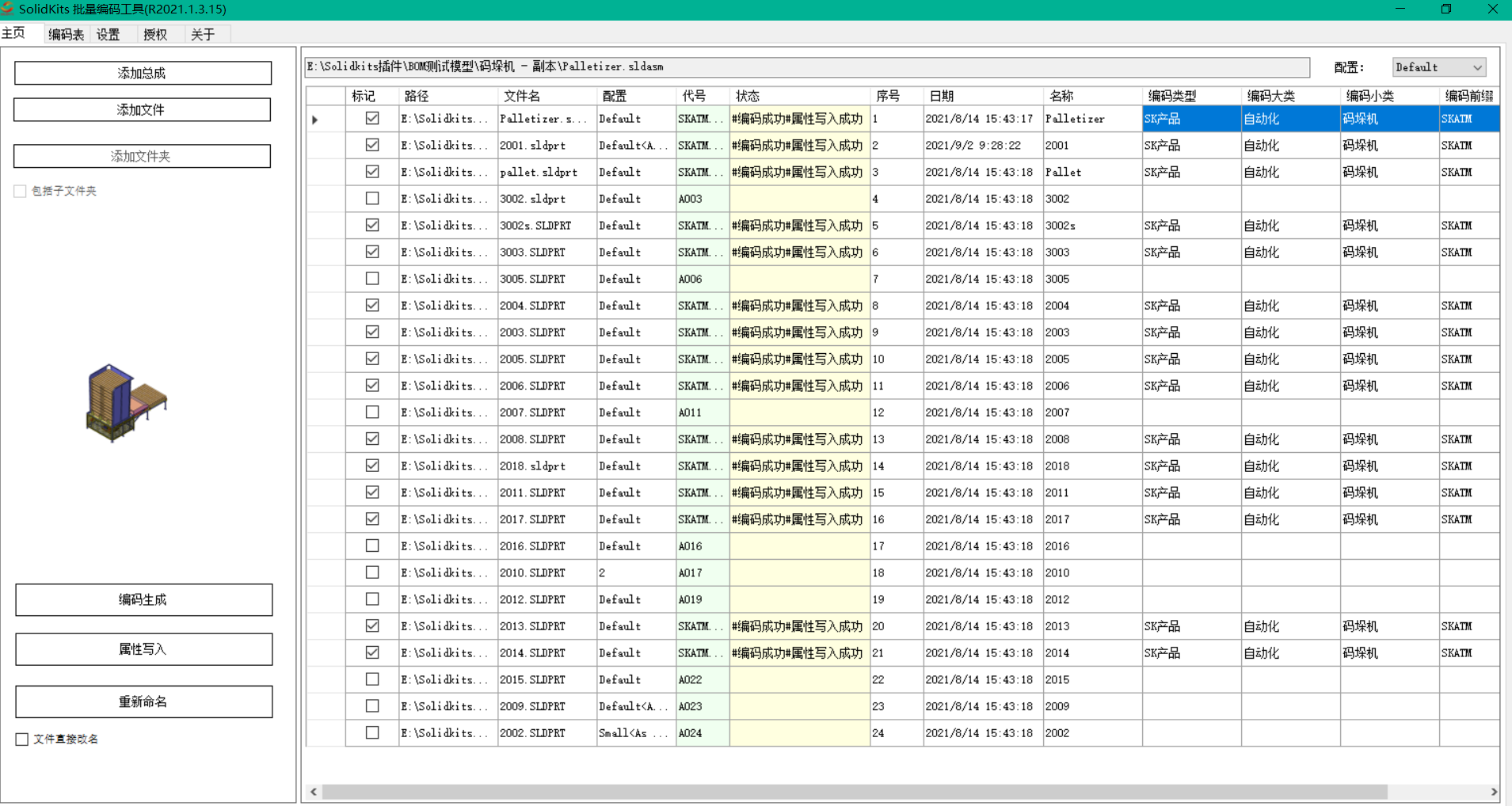
Task: Click the palletizer model preview thumbnail
Action: 126,402
